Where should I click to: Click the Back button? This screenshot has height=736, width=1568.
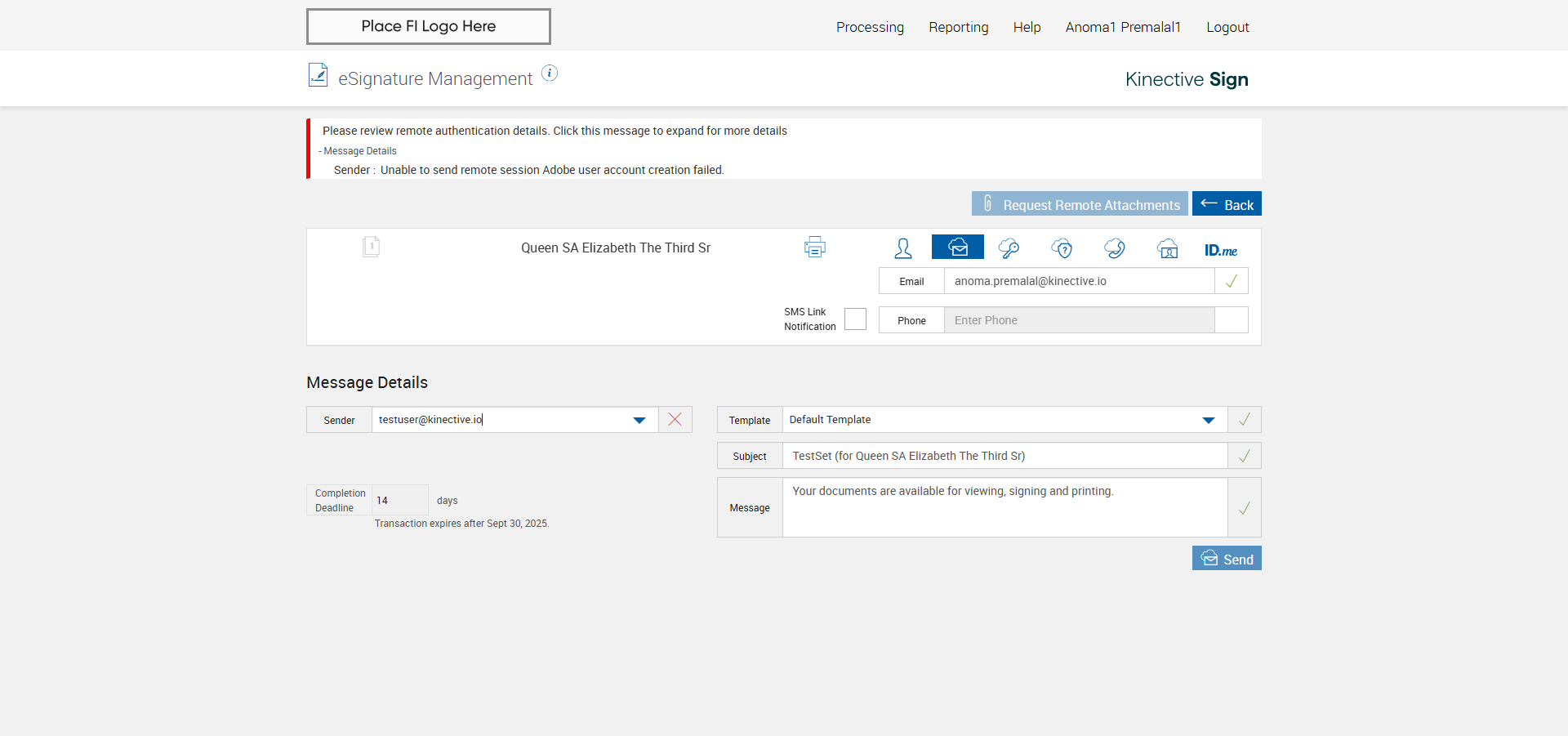pyautogui.click(x=1227, y=203)
